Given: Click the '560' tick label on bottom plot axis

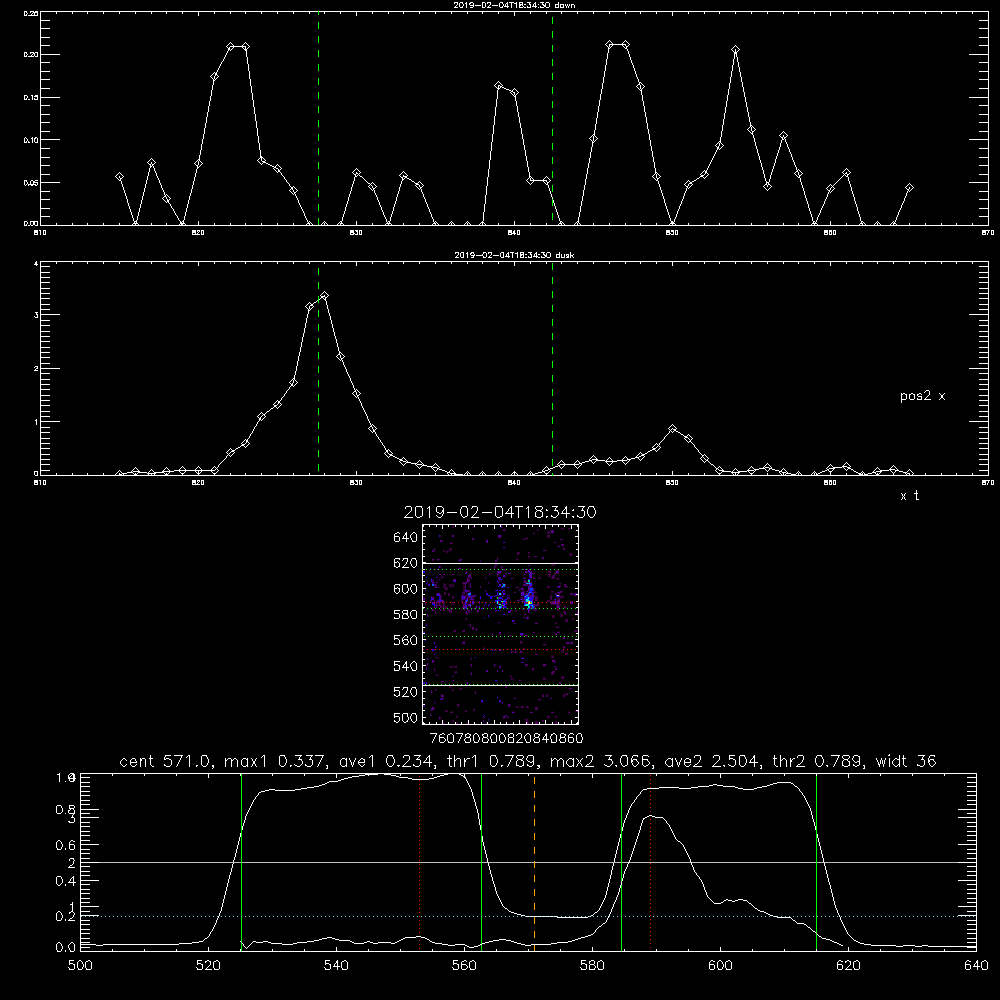Looking at the screenshot, I should pyautogui.click(x=464, y=966).
